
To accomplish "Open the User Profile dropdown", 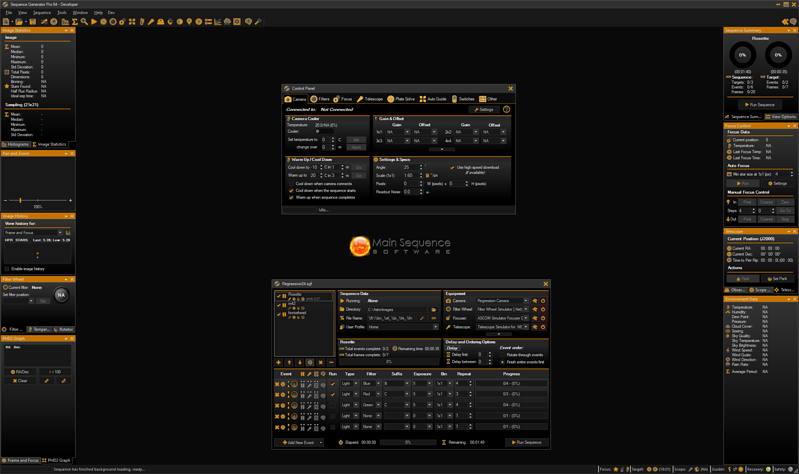I will (x=435, y=327).
